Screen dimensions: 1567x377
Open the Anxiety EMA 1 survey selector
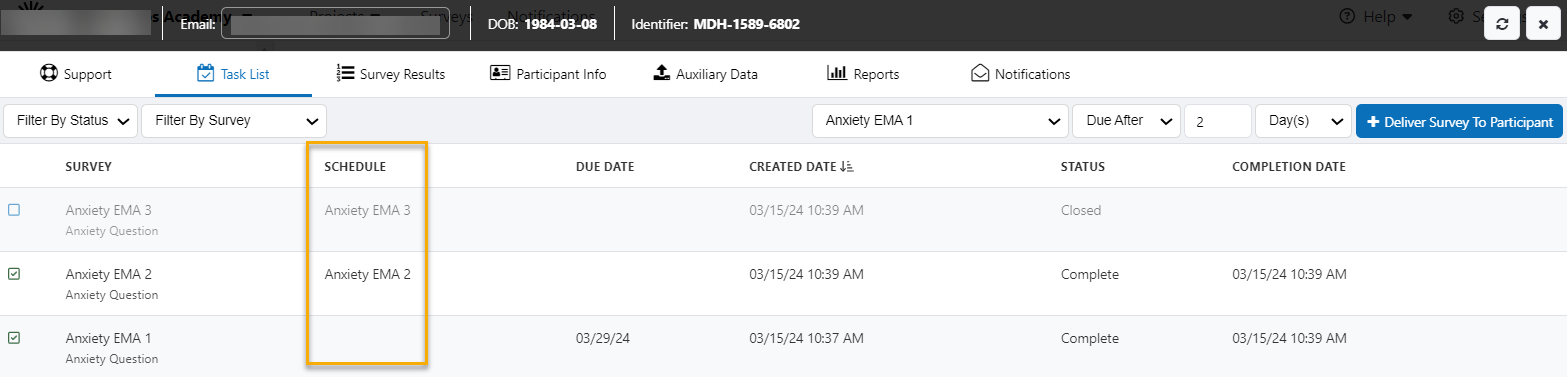[940, 121]
